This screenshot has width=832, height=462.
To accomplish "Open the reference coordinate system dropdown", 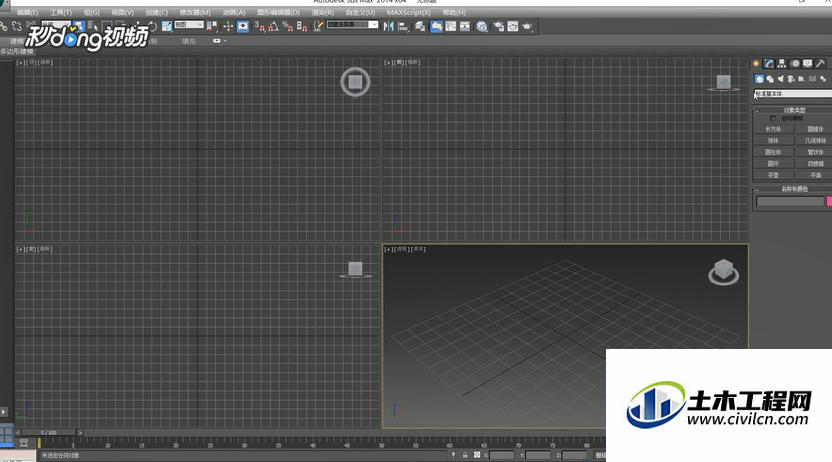I will (189, 25).
